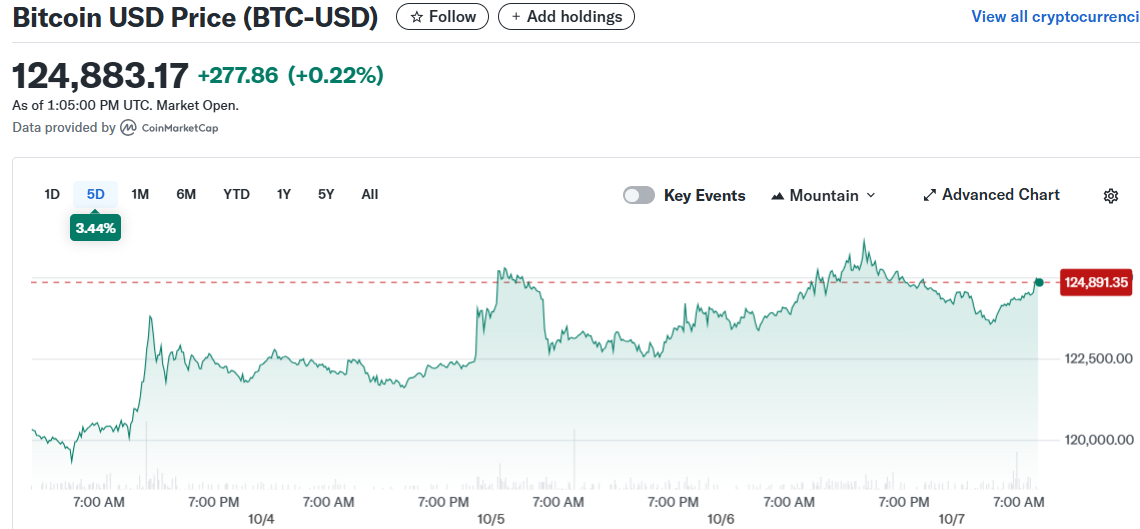Select the 5D time range
The image size is (1140, 529).
(96, 194)
